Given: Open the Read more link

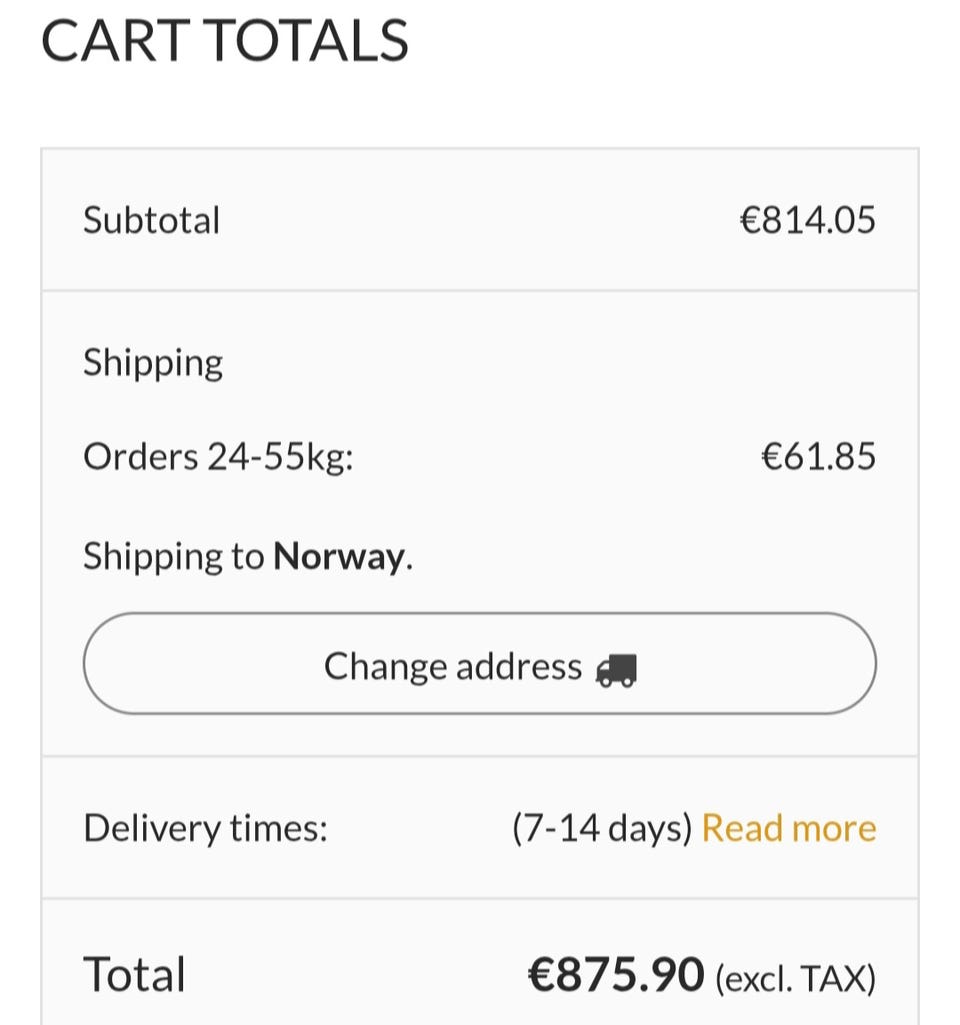Looking at the screenshot, I should click(x=788, y=828).
